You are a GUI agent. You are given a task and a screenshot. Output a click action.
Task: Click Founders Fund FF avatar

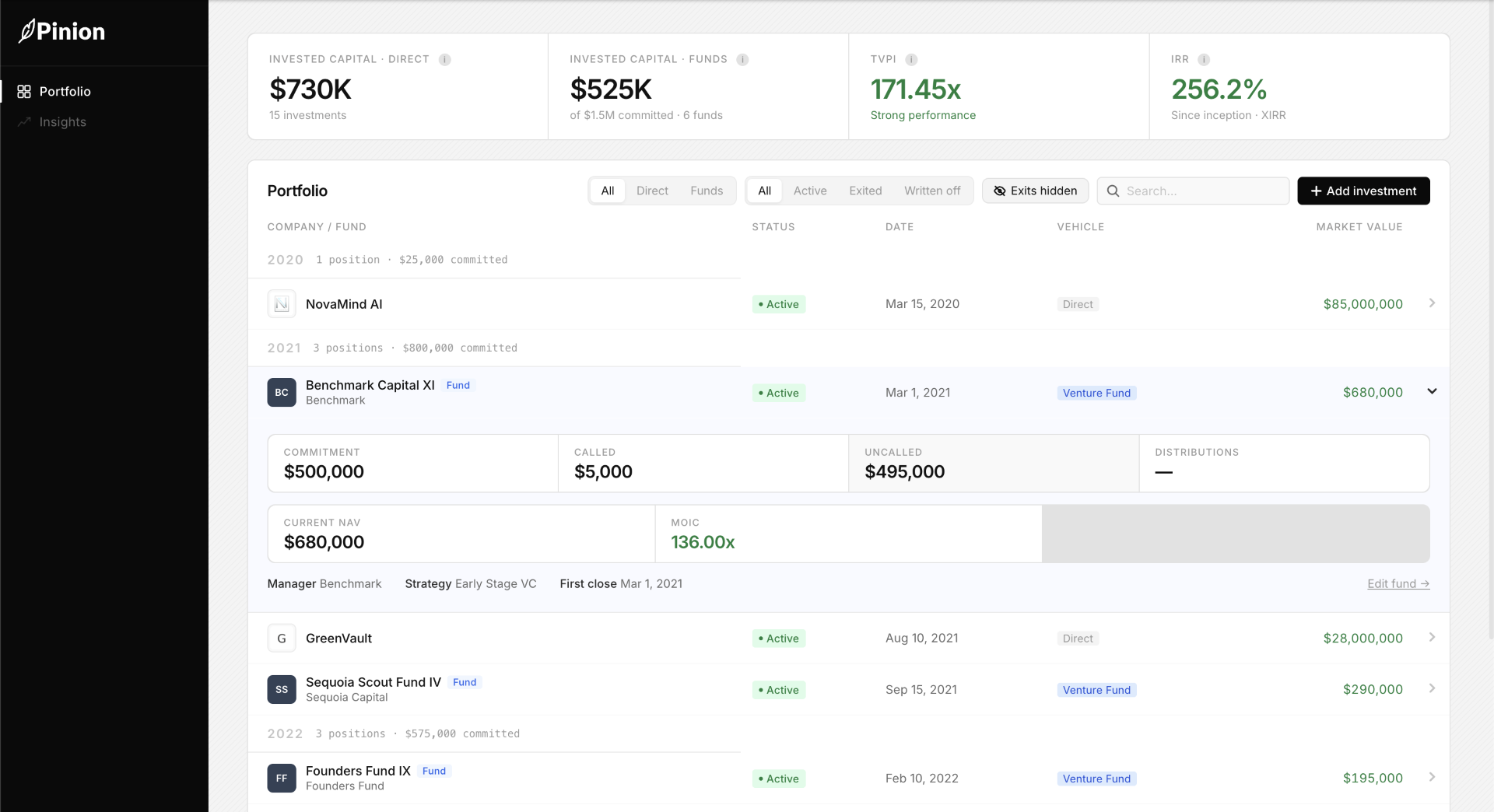pyautogui.click(x=282, y=779)
